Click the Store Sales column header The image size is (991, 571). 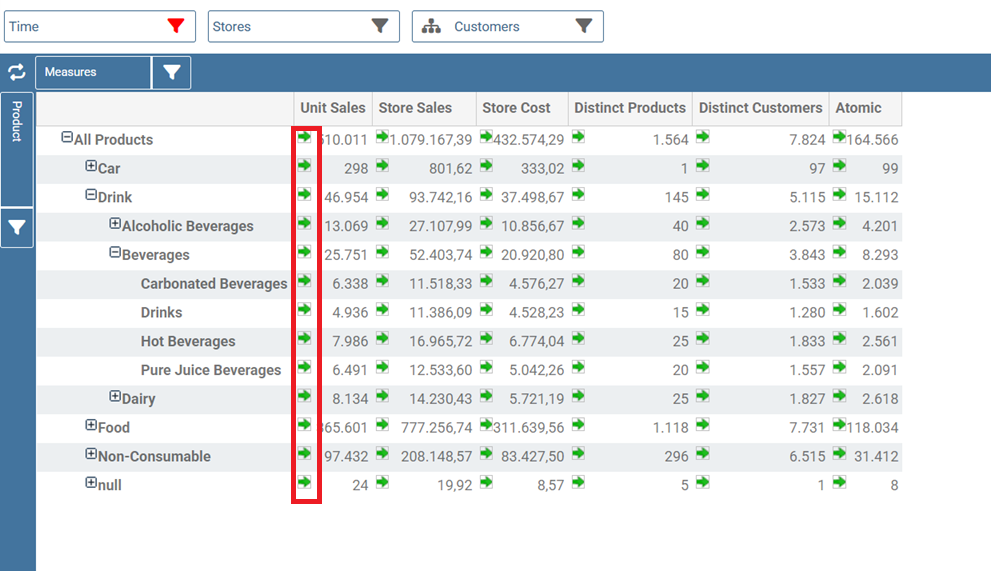(x=415, y=108)
